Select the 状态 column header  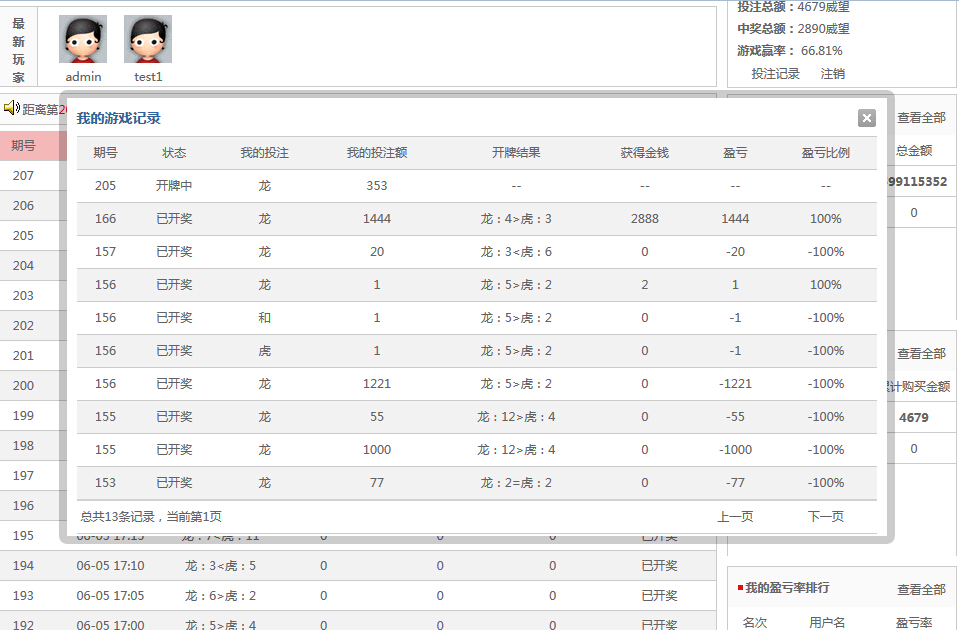[x=174, y=153]
